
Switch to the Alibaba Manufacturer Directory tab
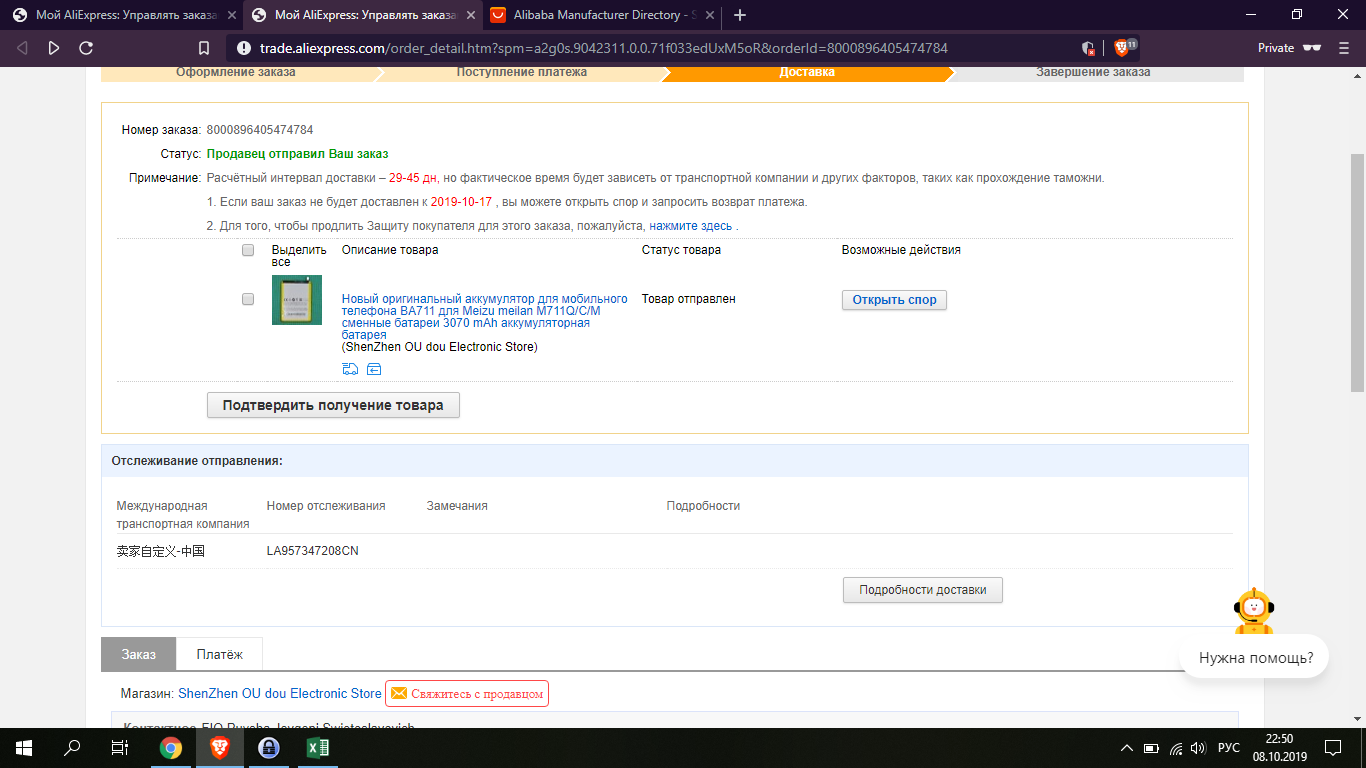[x=601, y=15]
